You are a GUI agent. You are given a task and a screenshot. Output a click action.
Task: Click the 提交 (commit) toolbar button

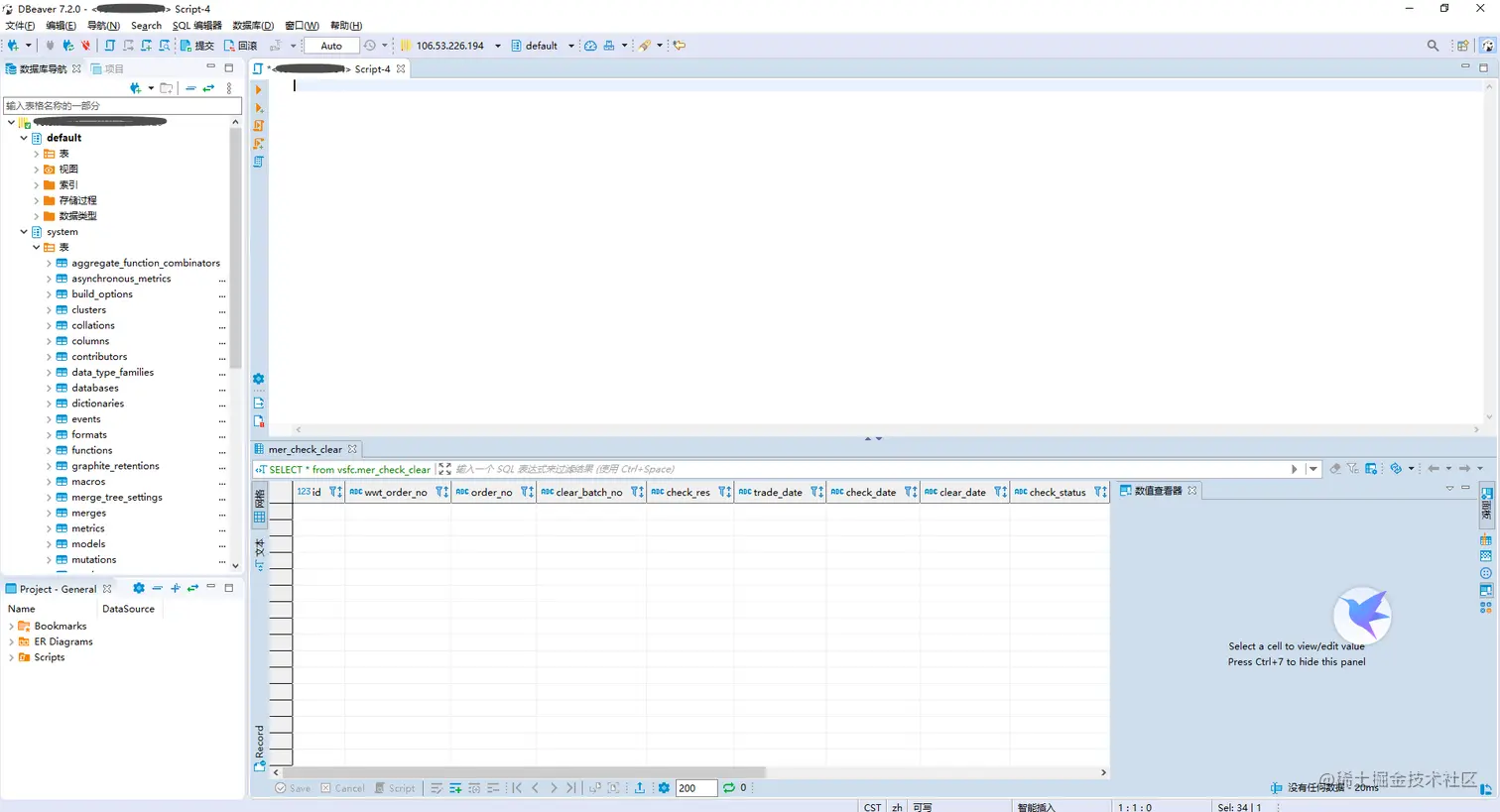click(x=197, y=46)
